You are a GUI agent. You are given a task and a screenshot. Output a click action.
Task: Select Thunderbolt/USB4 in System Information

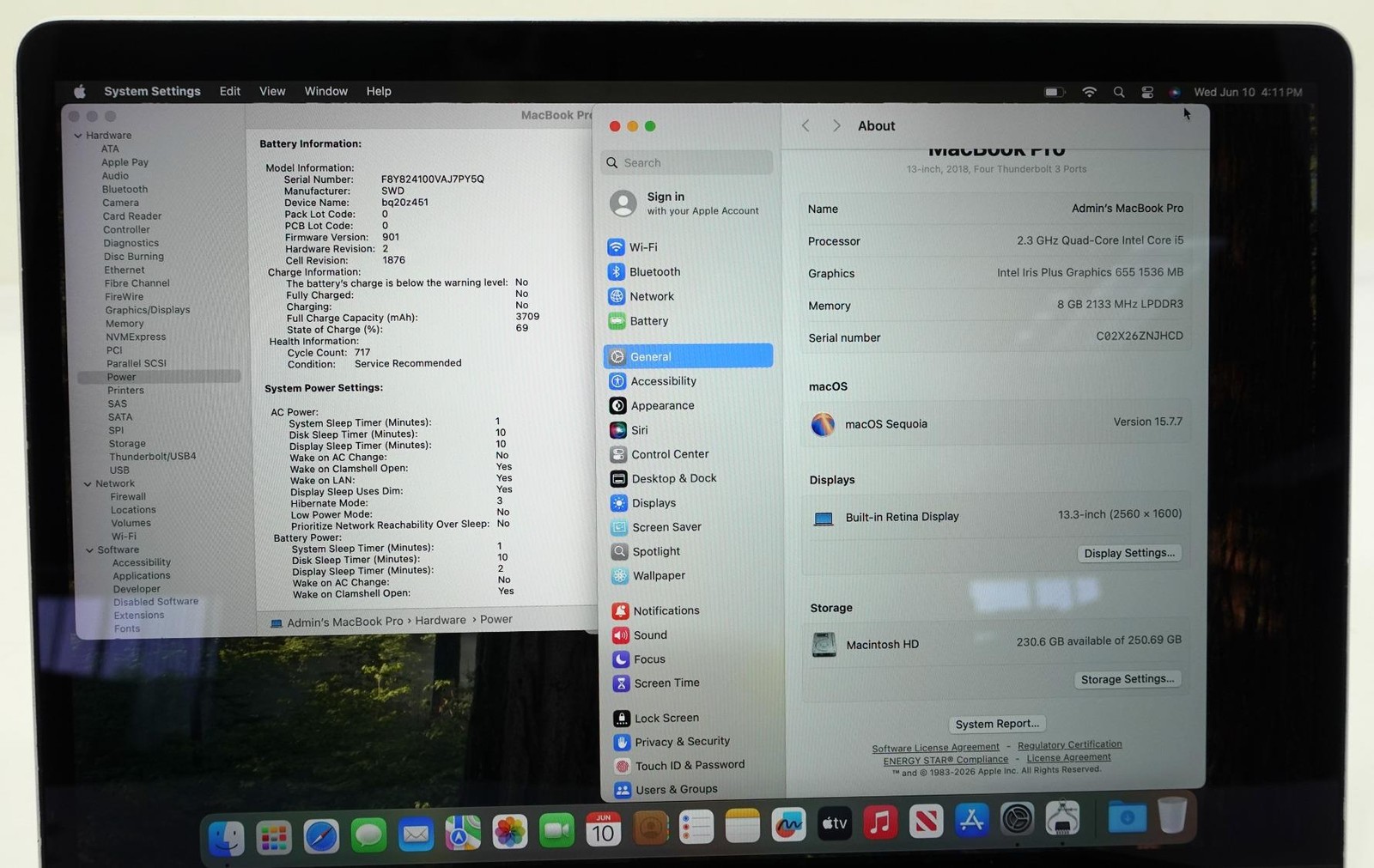click(152, 457)
